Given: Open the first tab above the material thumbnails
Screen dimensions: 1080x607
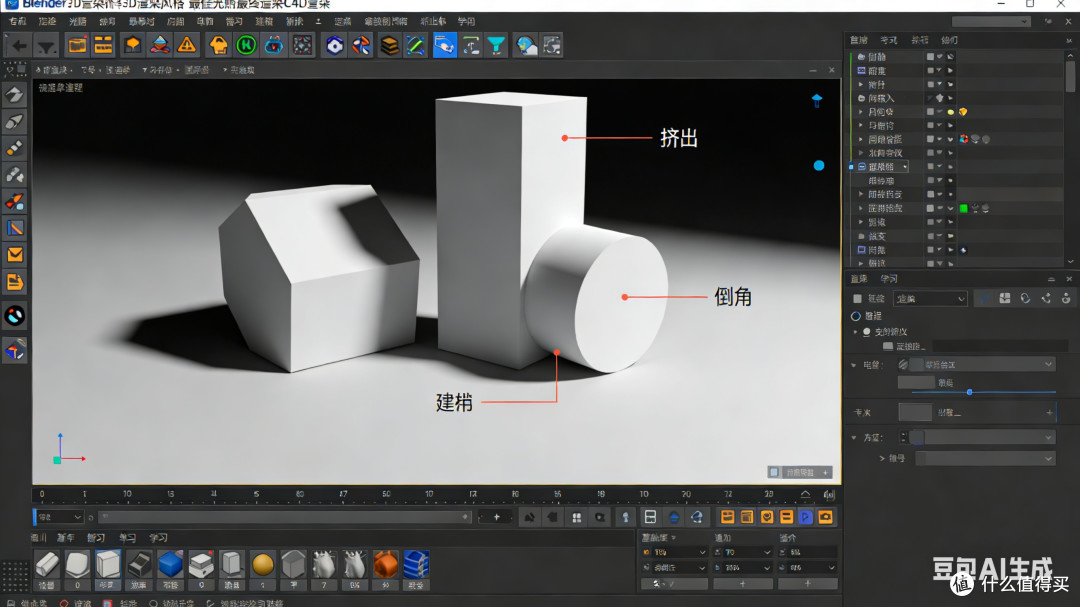Looking at the screenshot, I should (x=39, y=537).
